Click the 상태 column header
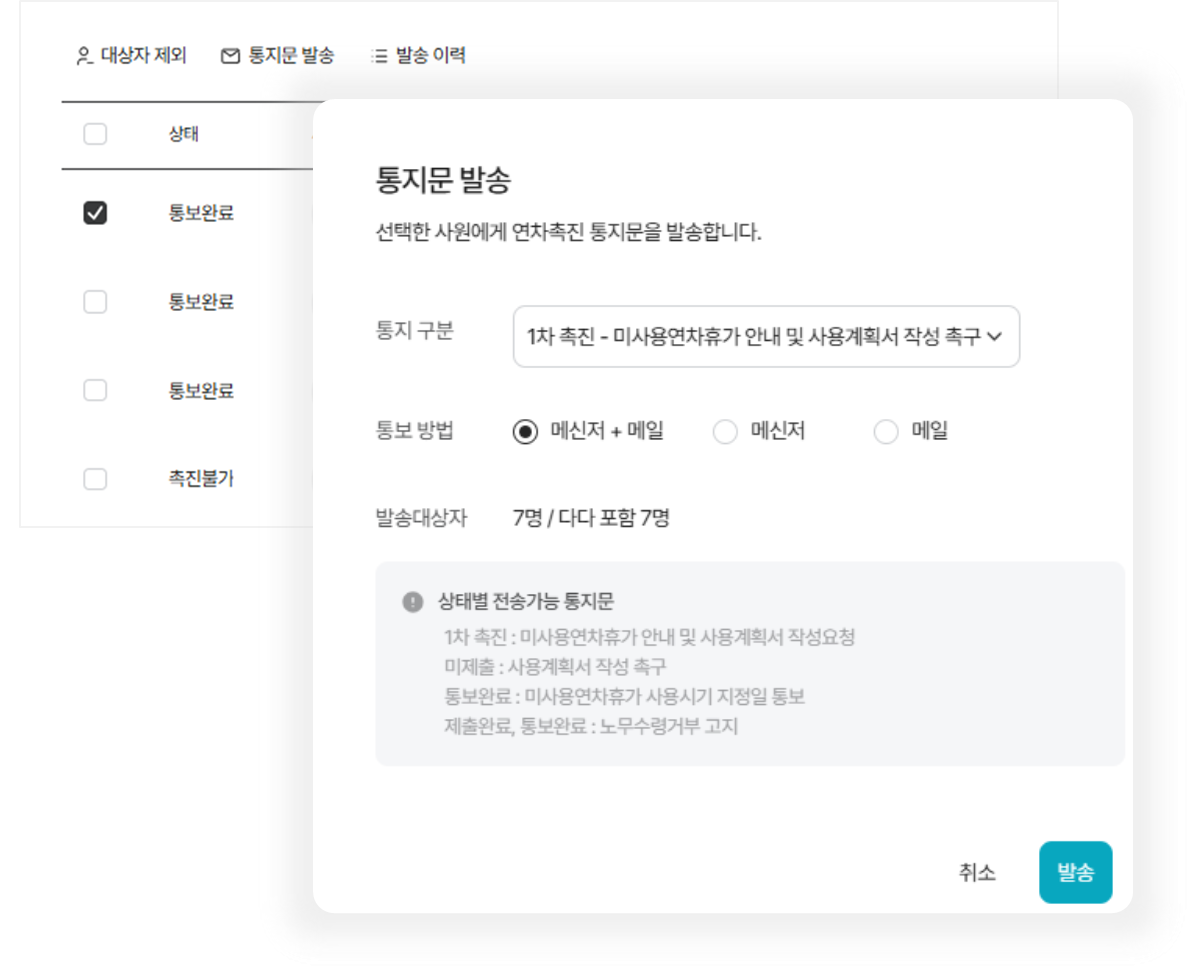The width and height of the screenshot is (1198, 978). coord(183,134)
